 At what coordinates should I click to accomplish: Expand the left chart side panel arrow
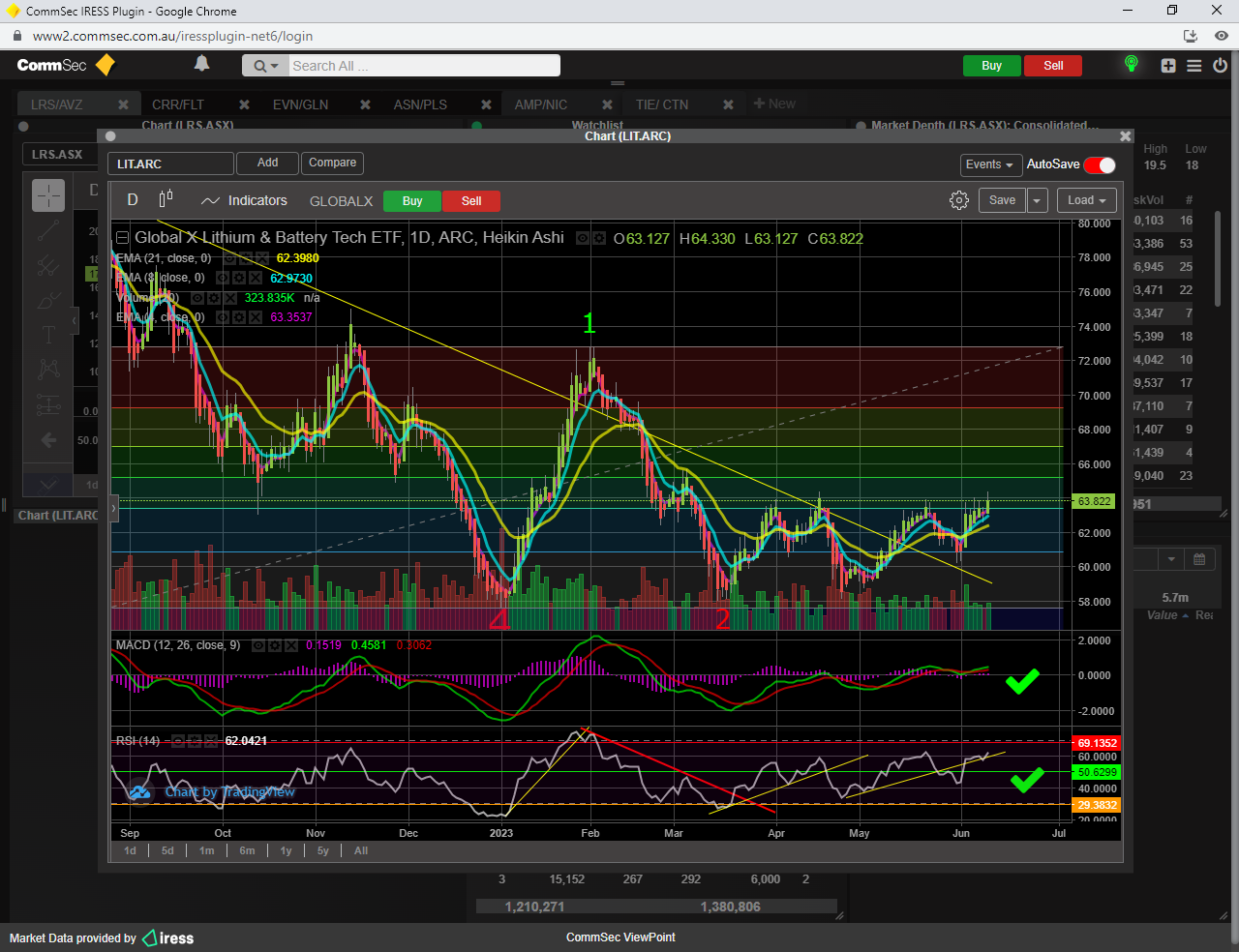114,507
